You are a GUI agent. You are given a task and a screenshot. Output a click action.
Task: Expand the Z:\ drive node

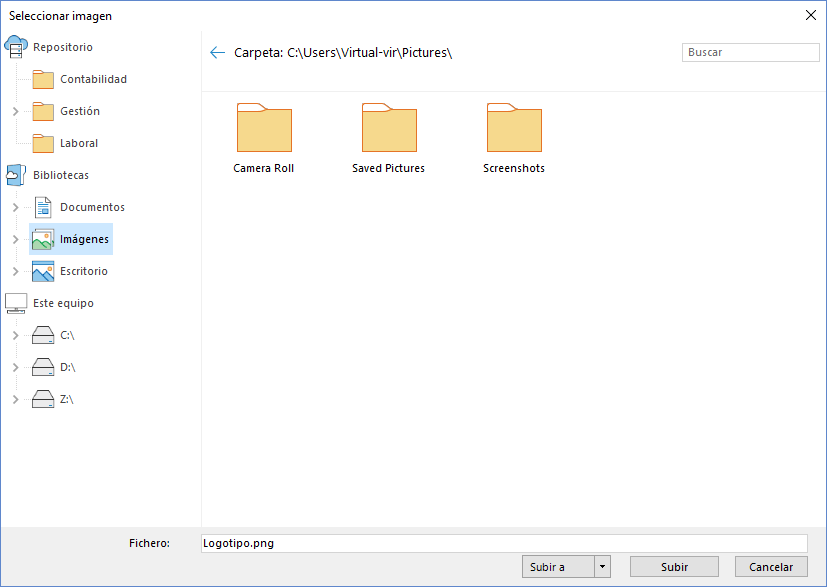[x=15, y=399]
